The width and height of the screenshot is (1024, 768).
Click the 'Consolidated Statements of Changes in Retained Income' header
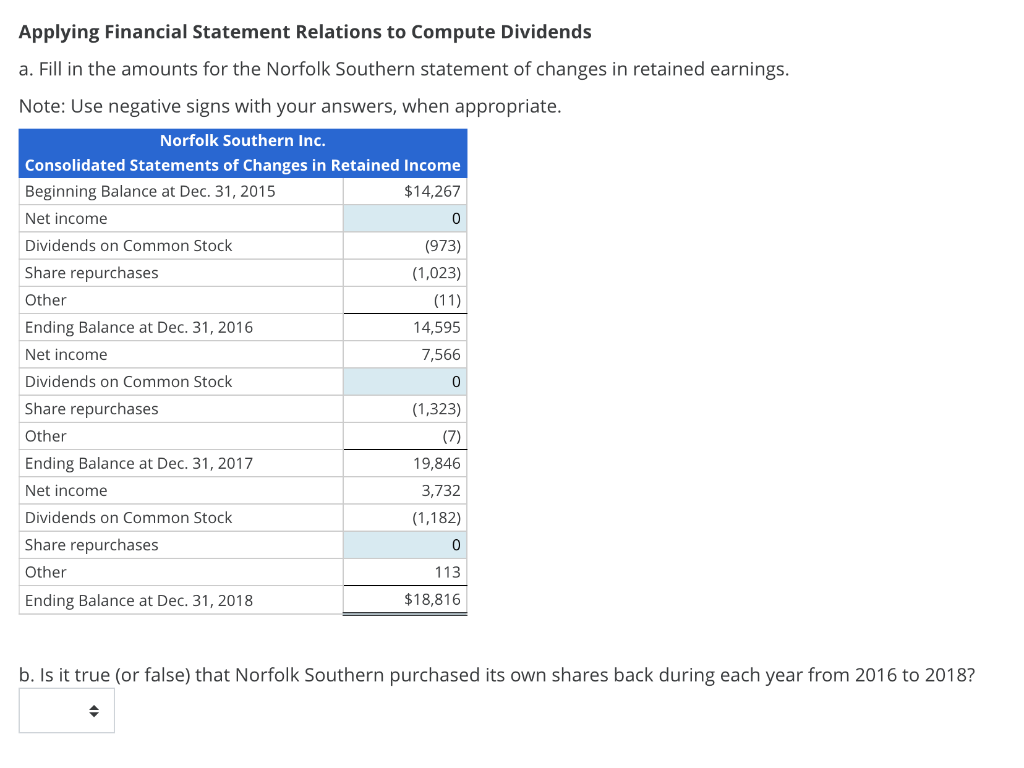pos(243,165)
